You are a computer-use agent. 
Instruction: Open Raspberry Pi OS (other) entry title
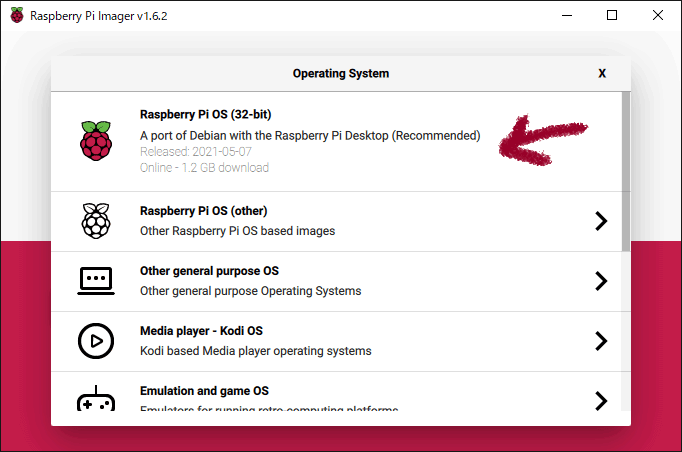tap(204, 211)
